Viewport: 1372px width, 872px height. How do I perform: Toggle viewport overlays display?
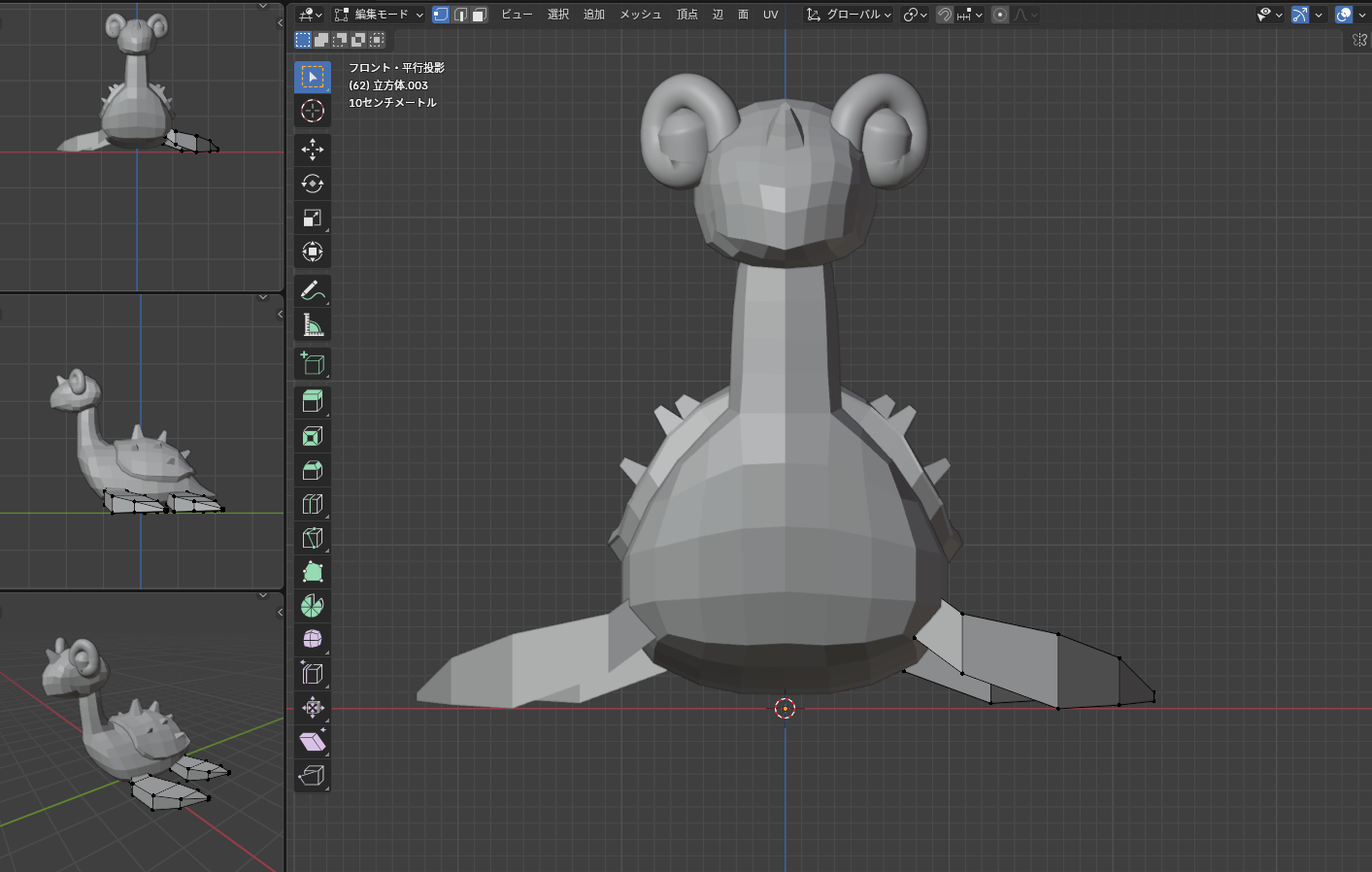click(x=1344, y=15)
